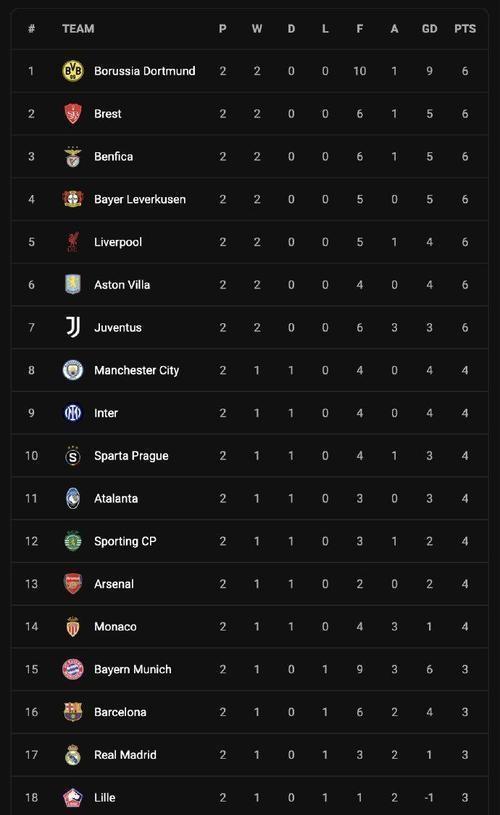Click the Aston Villa badge
500x815 pixels.
[73, 284]
